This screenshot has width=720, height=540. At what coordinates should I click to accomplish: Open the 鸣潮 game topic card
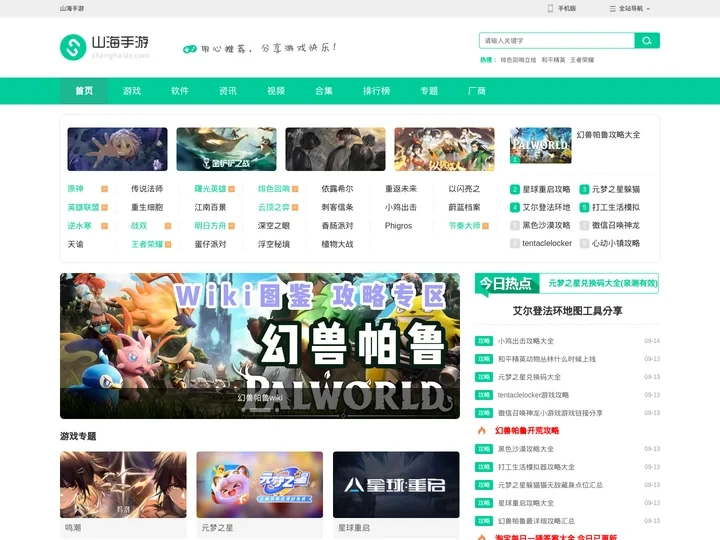[x=123, y=493]
